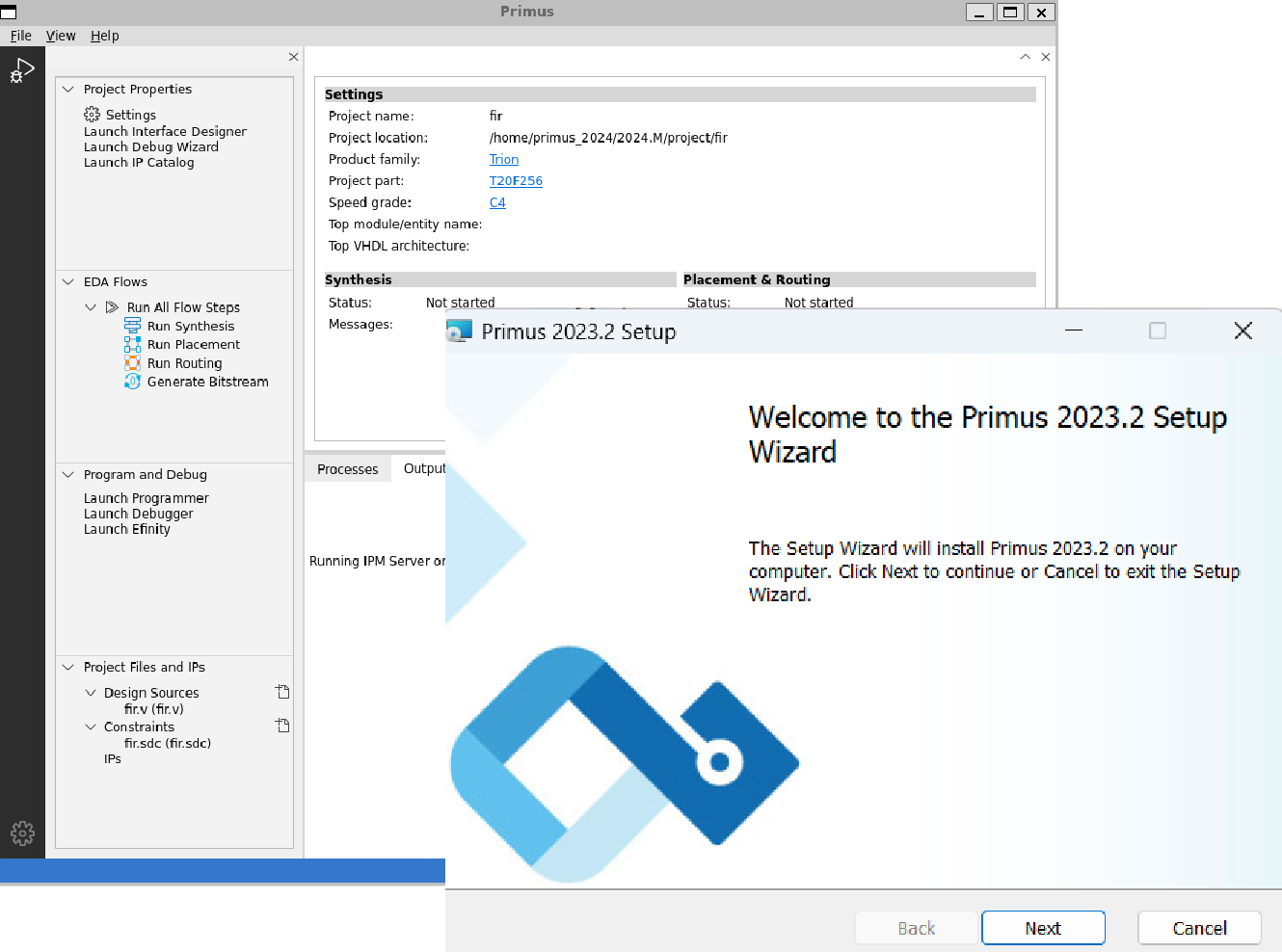1282x952 pixels.
Task: Click the T20F256 project part link
Action: point(516,181)
